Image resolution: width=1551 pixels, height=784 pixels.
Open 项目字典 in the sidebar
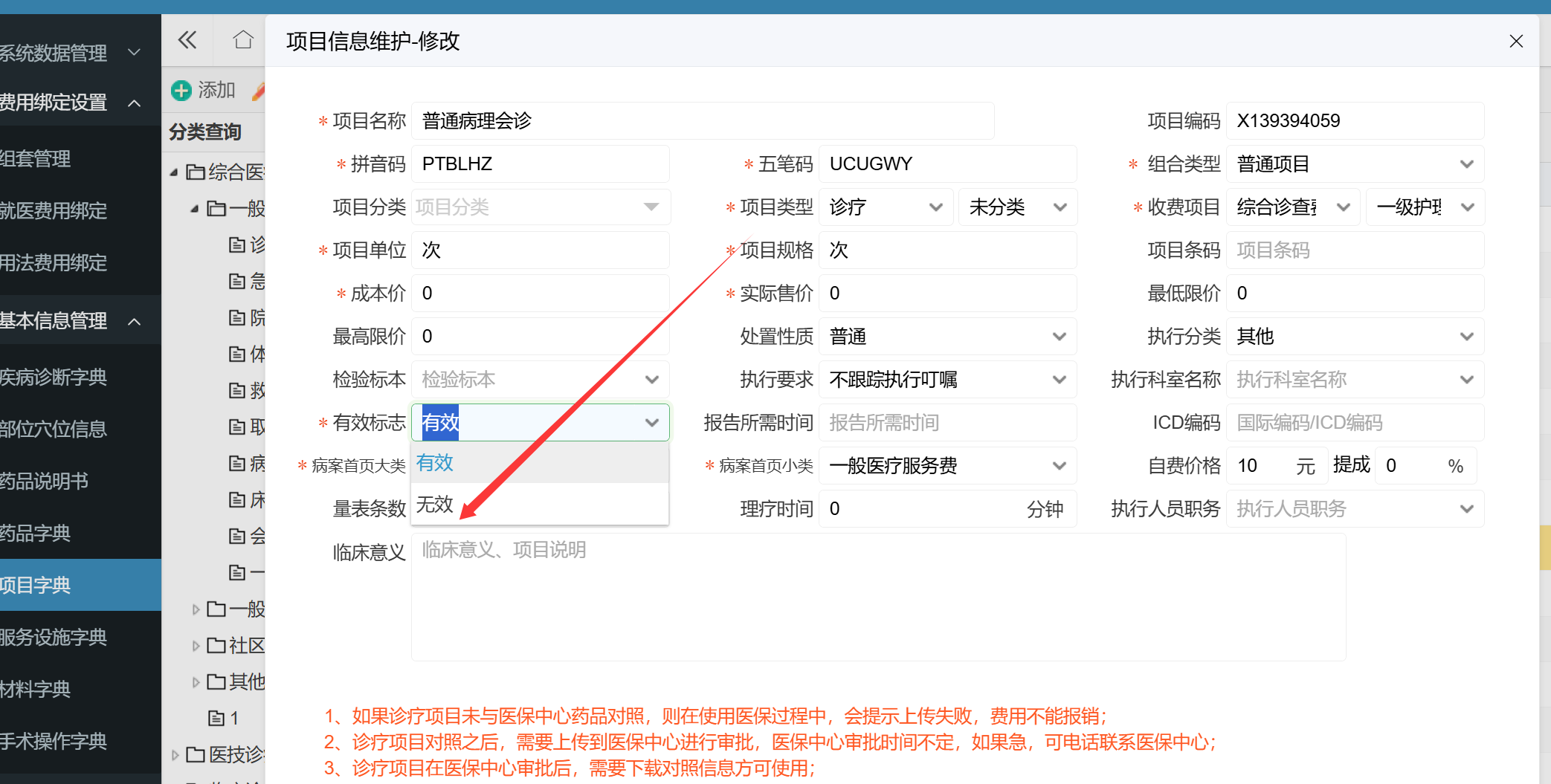pos(74,585)
